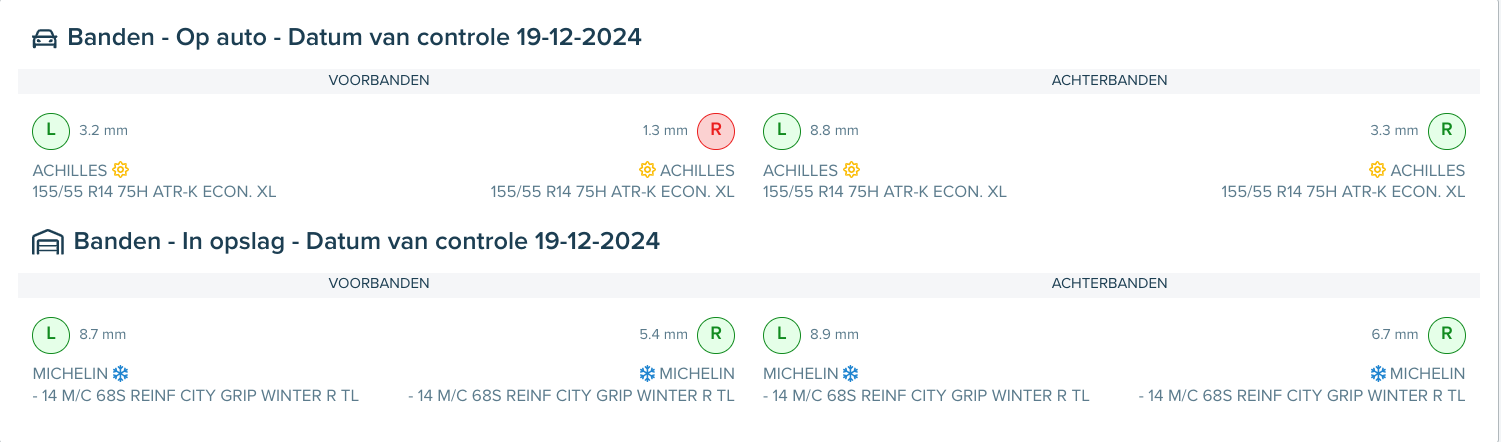Click the 1.3 mm tread depth value
Viewport: 1501px width, 442px height.
(665, 130)
